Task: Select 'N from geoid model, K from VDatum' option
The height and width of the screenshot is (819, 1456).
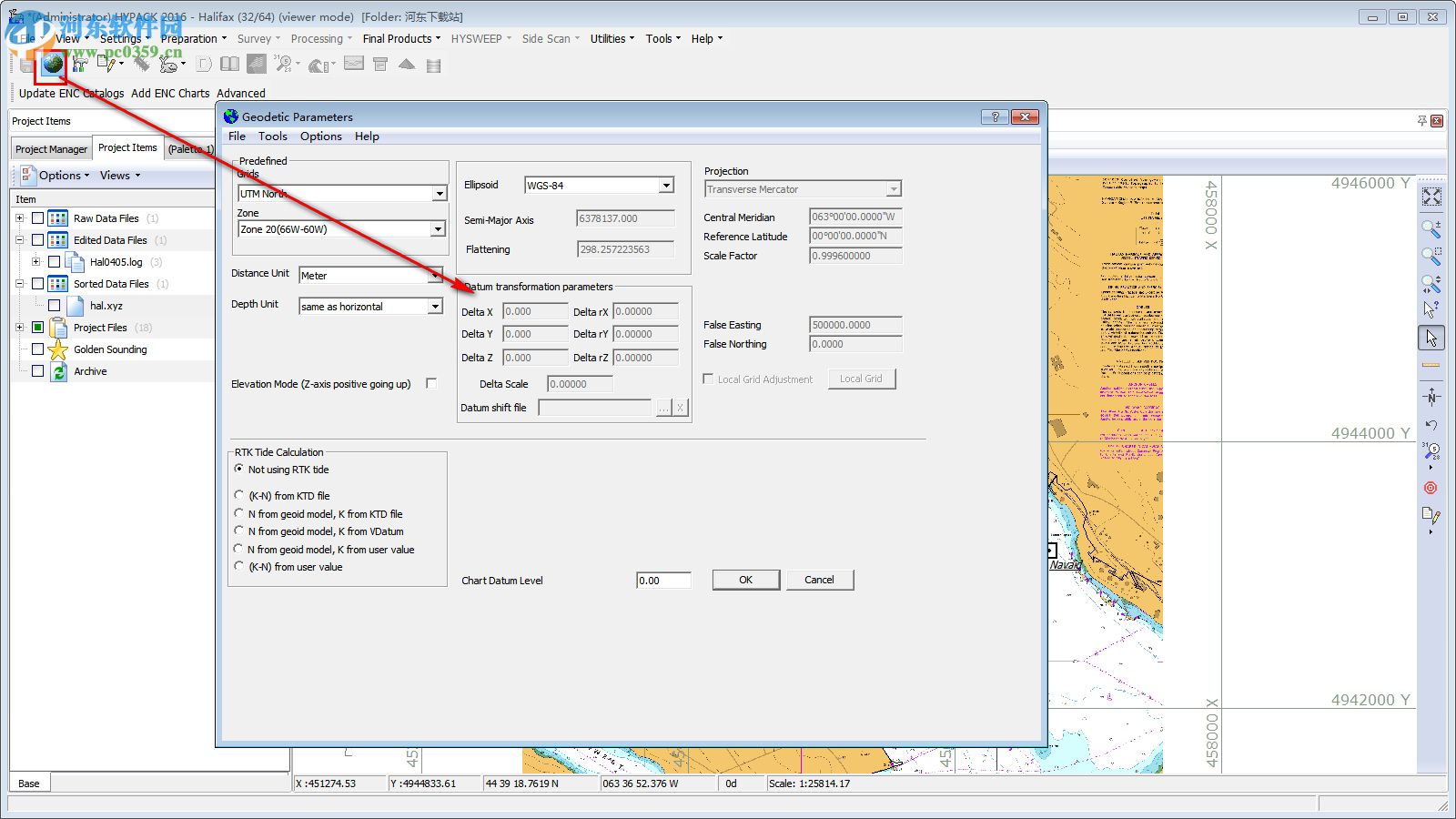Action: pyautogui.click(x=239, y=531)
